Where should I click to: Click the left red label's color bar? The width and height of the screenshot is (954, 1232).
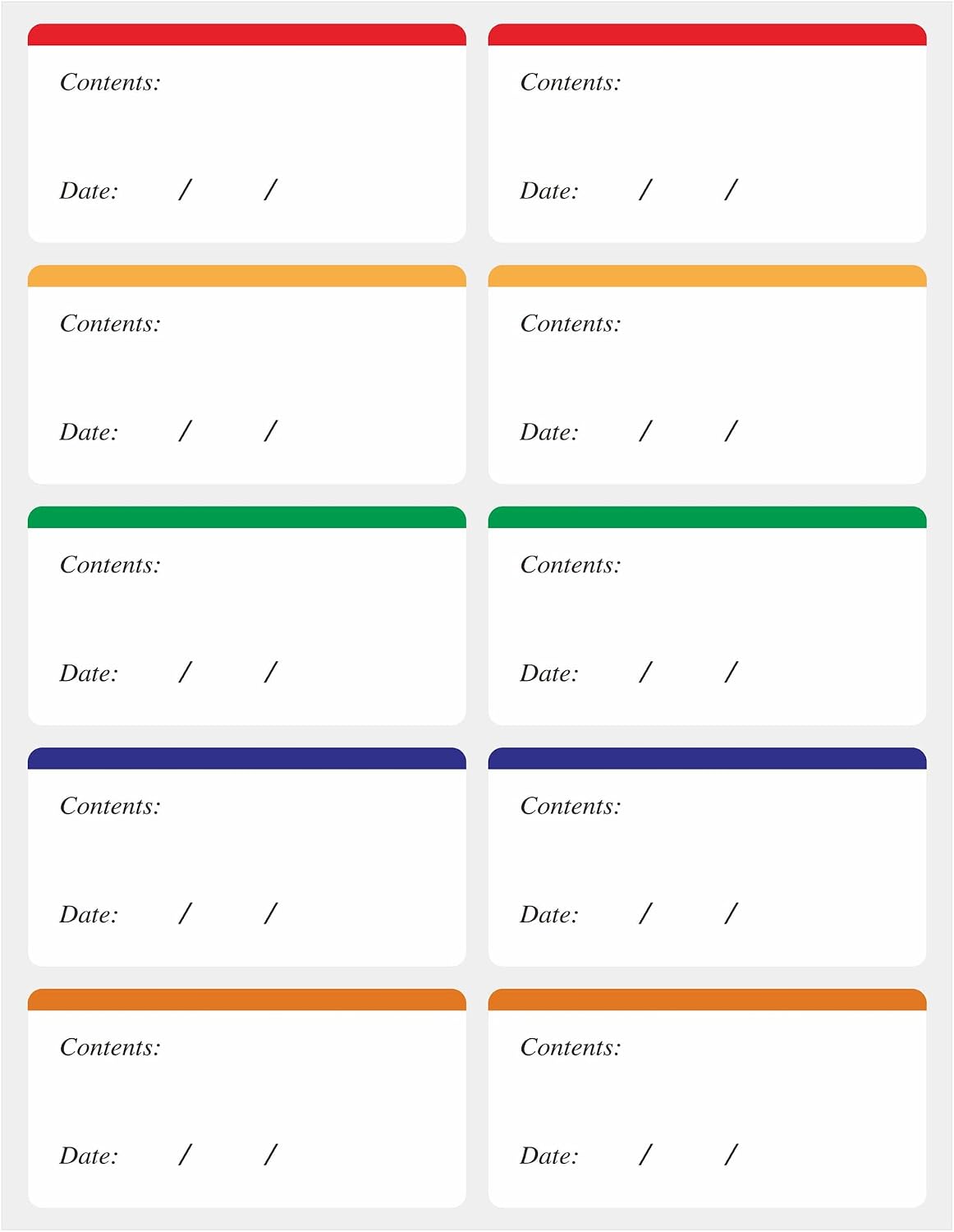click(x=246, y=34)
